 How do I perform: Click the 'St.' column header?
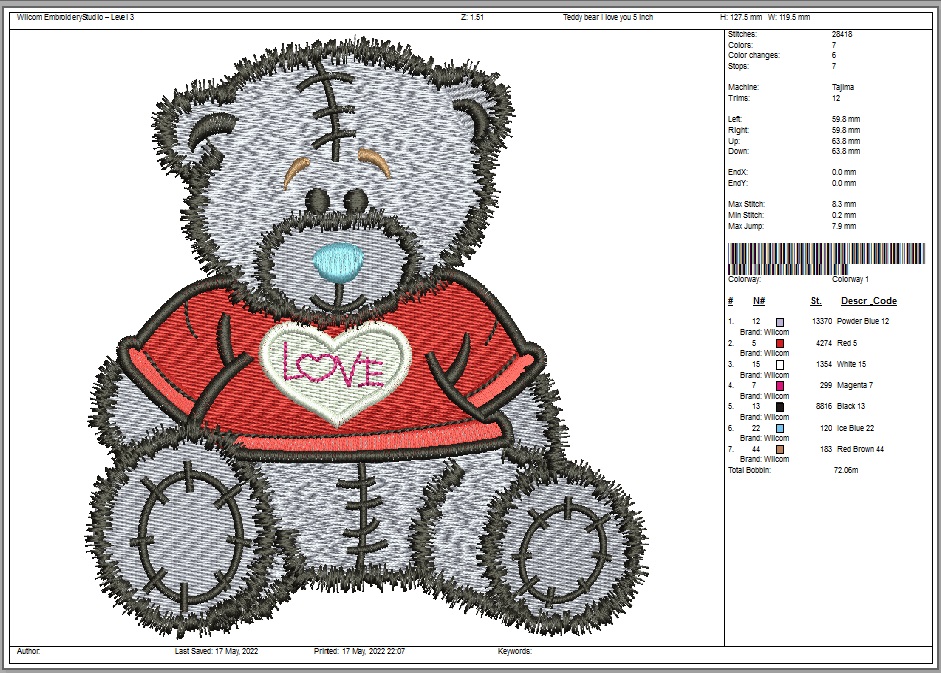click(x=816, y=301)
